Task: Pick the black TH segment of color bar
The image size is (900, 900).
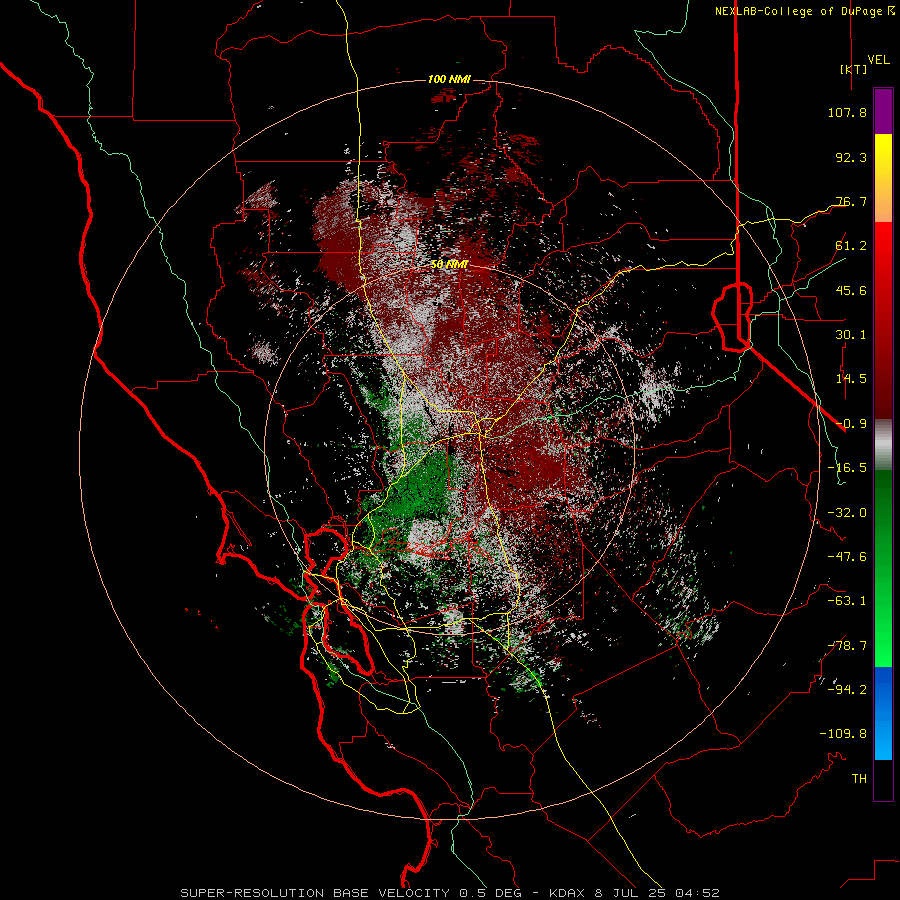Action: click(x=883, y=780)
